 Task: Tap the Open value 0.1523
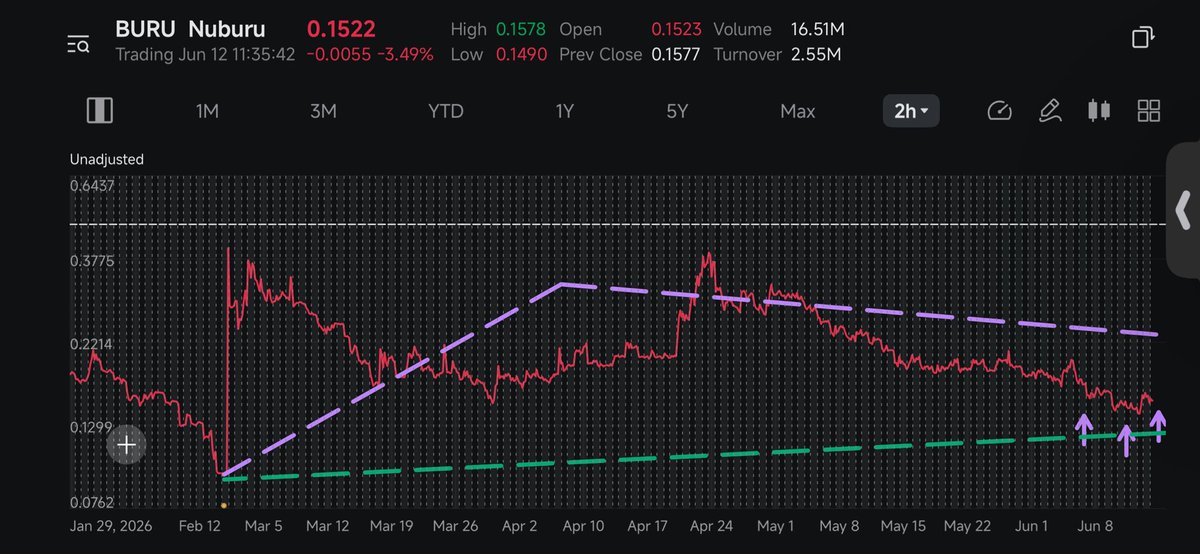pos(675,30)
